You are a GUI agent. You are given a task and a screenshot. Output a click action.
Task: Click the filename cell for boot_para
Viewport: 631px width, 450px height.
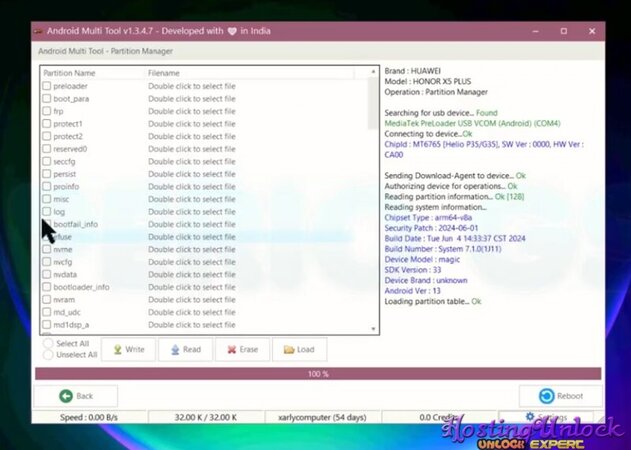point(192,99)
